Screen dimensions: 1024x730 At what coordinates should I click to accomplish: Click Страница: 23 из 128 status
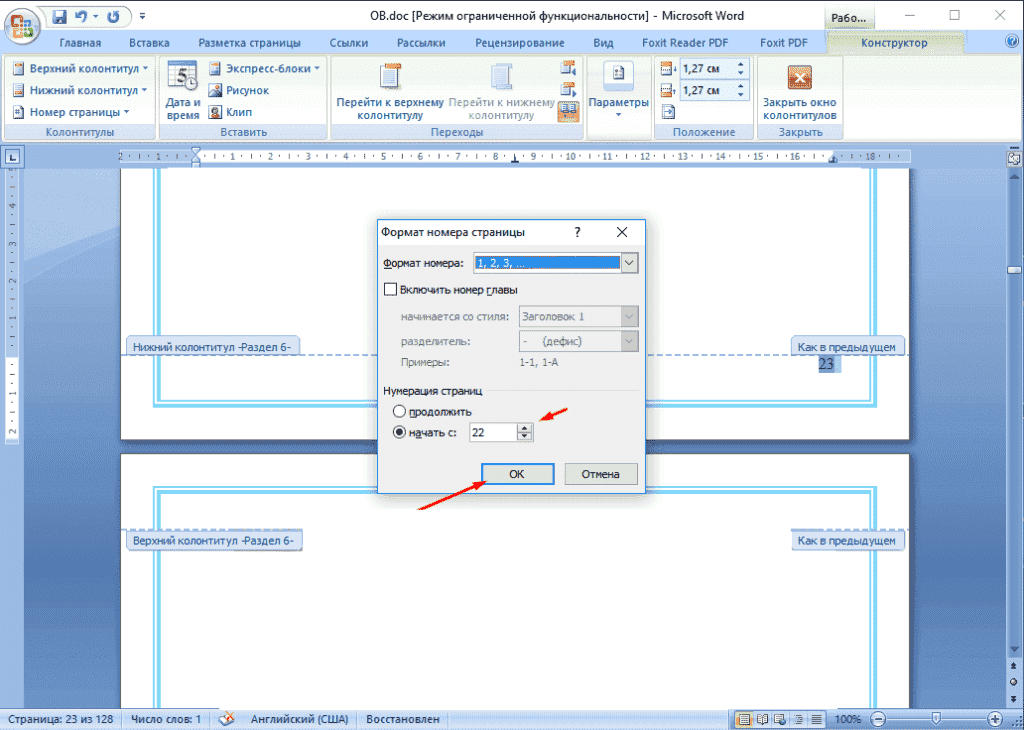pyautogui.click(x=60, y=719)
